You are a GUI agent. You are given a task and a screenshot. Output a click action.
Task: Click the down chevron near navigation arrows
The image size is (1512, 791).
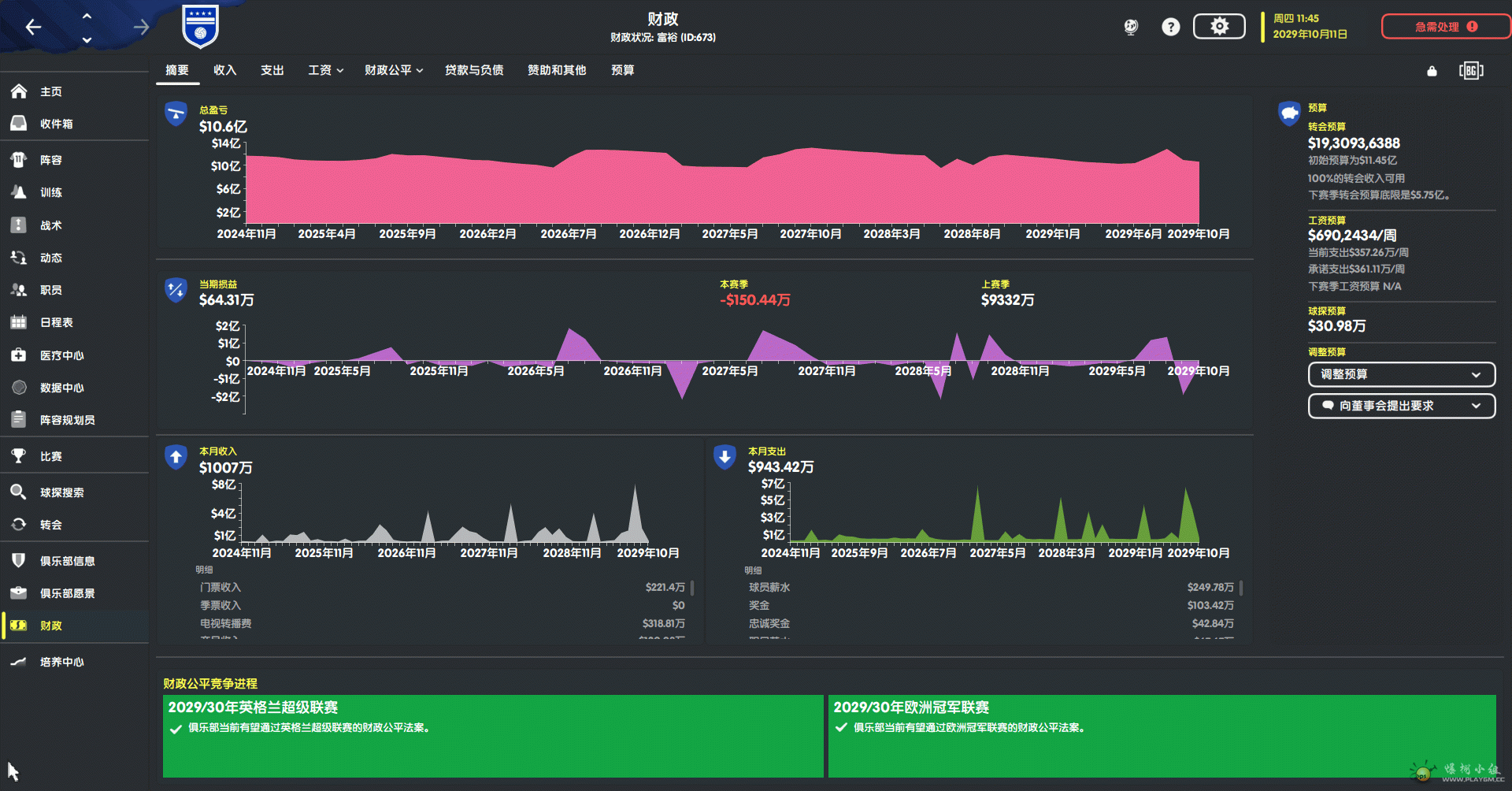point(87,39)
